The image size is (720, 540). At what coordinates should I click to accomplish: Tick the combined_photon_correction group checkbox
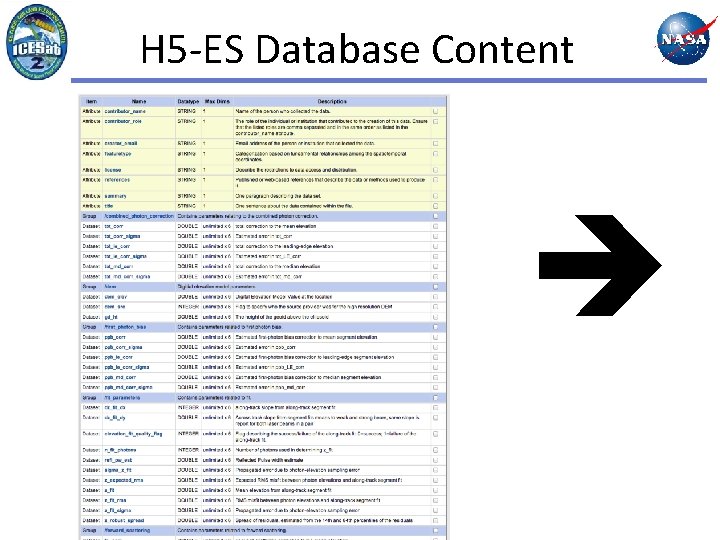(435, 216)
